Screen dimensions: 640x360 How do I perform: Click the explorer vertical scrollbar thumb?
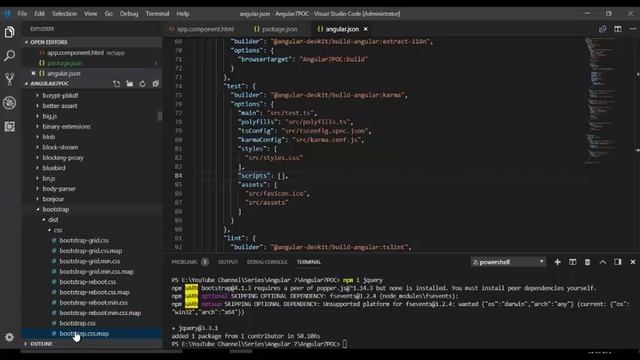coord(160,116)
